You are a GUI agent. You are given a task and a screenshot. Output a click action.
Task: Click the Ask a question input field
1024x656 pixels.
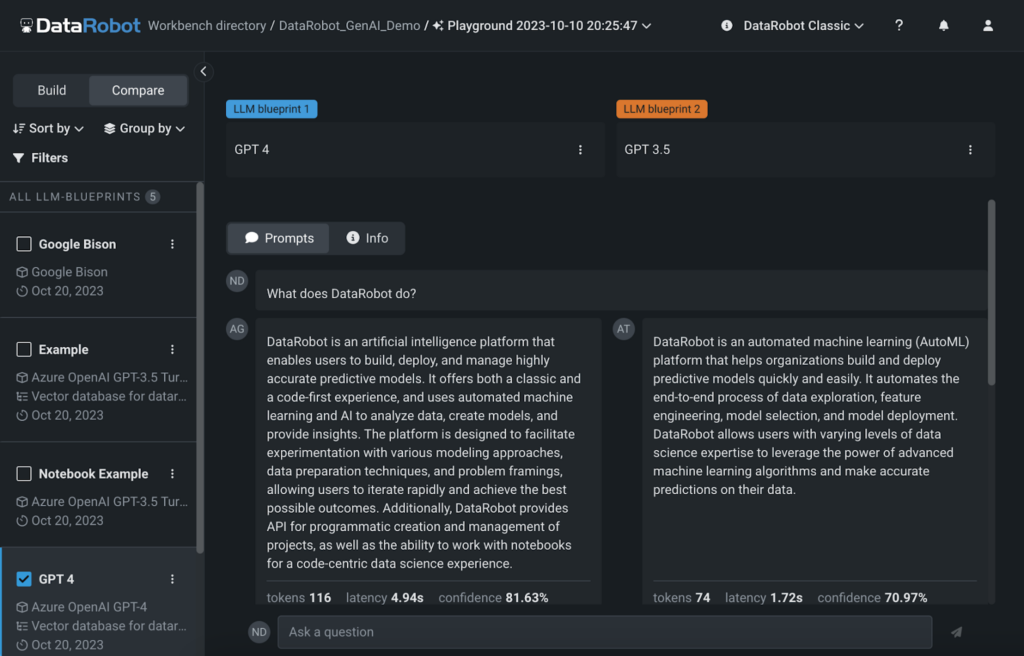[x=605, y=632]
